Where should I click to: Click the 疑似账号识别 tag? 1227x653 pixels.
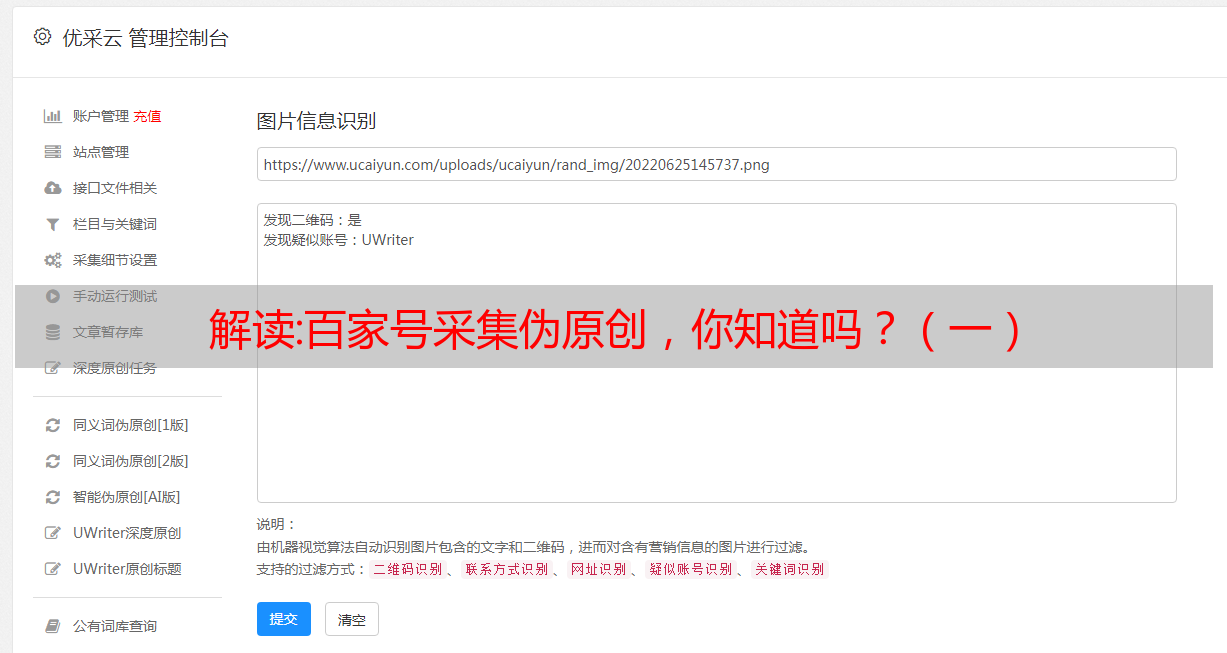point(690,569)
